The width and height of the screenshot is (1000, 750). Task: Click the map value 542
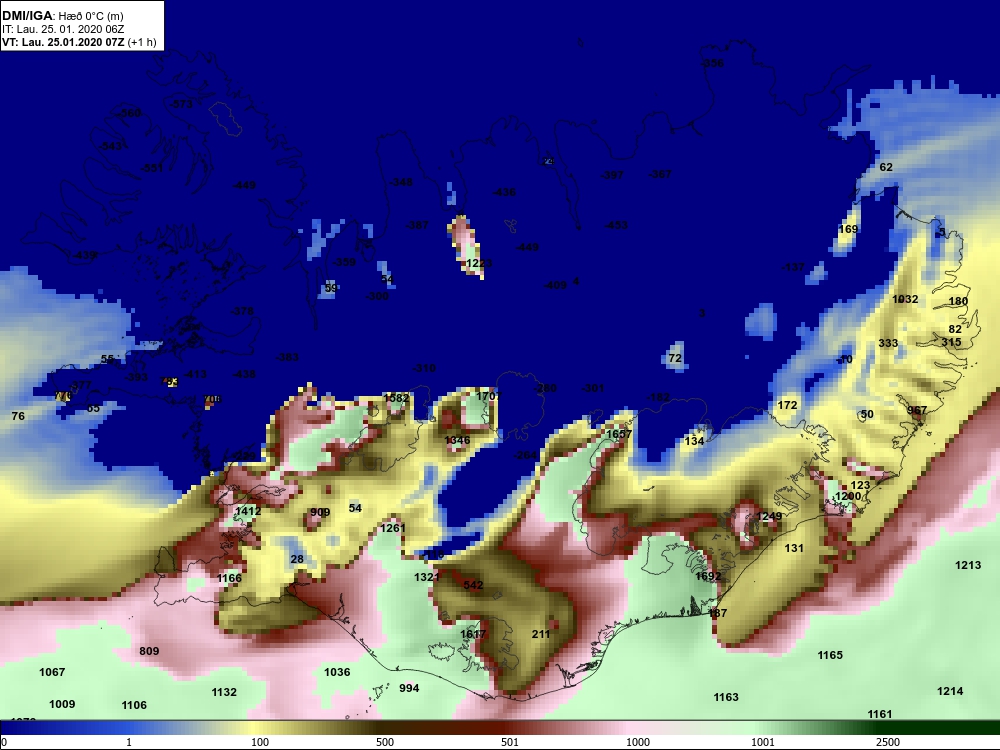pos(473,585)
